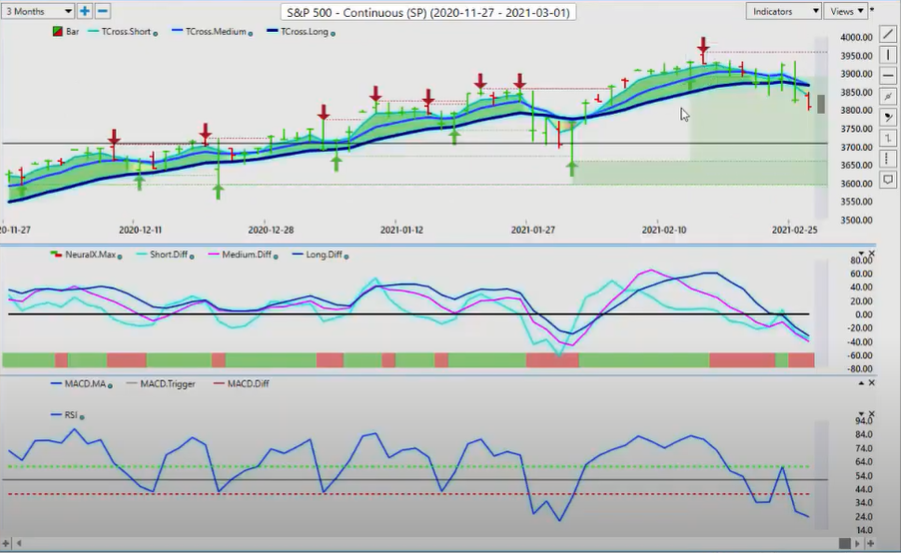Click the step-shaped tool icon

coord(888,138)
